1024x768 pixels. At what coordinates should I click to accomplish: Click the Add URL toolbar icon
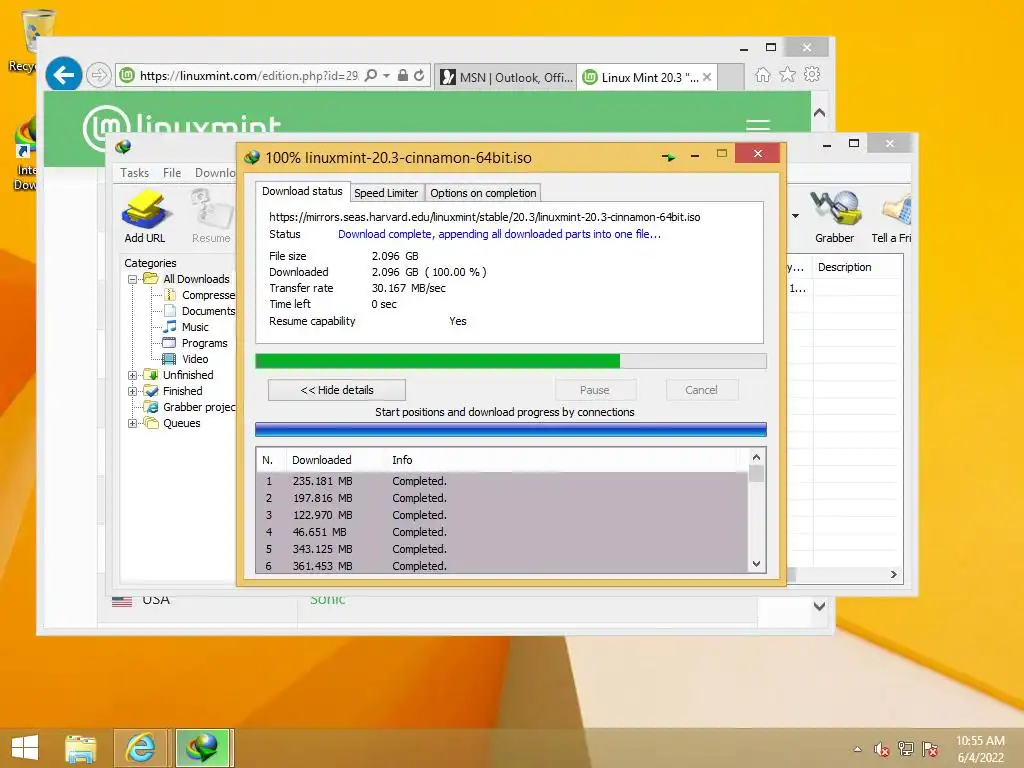[x=145, y=217]
